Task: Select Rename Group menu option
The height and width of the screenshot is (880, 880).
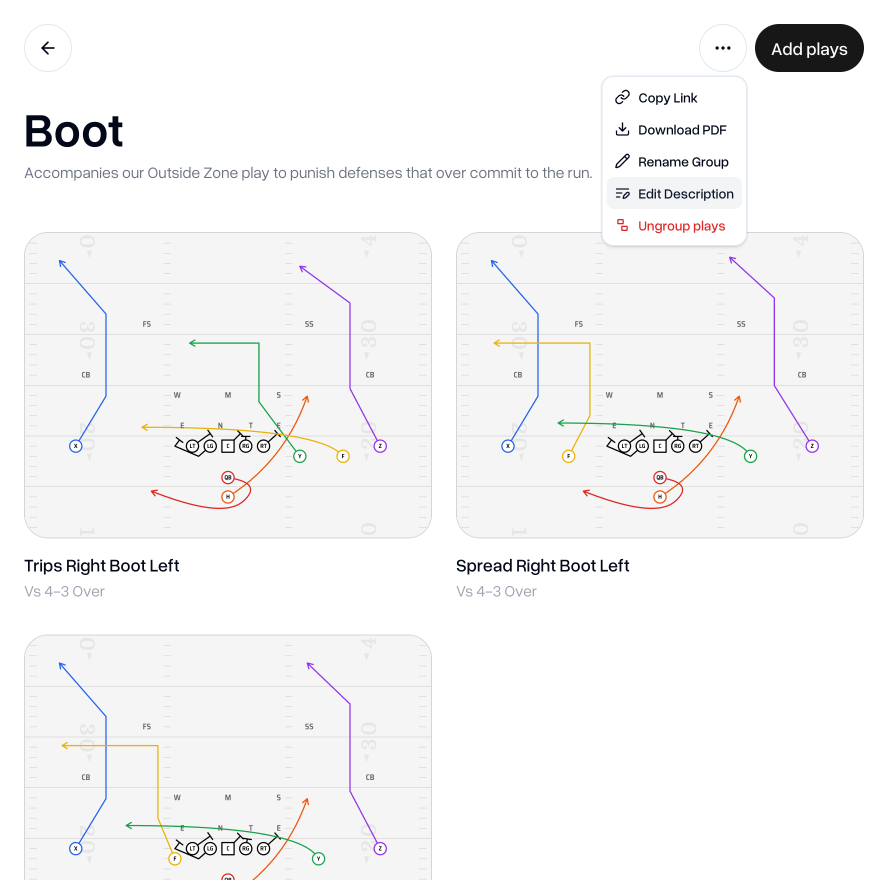Action: tap(683, 162)
